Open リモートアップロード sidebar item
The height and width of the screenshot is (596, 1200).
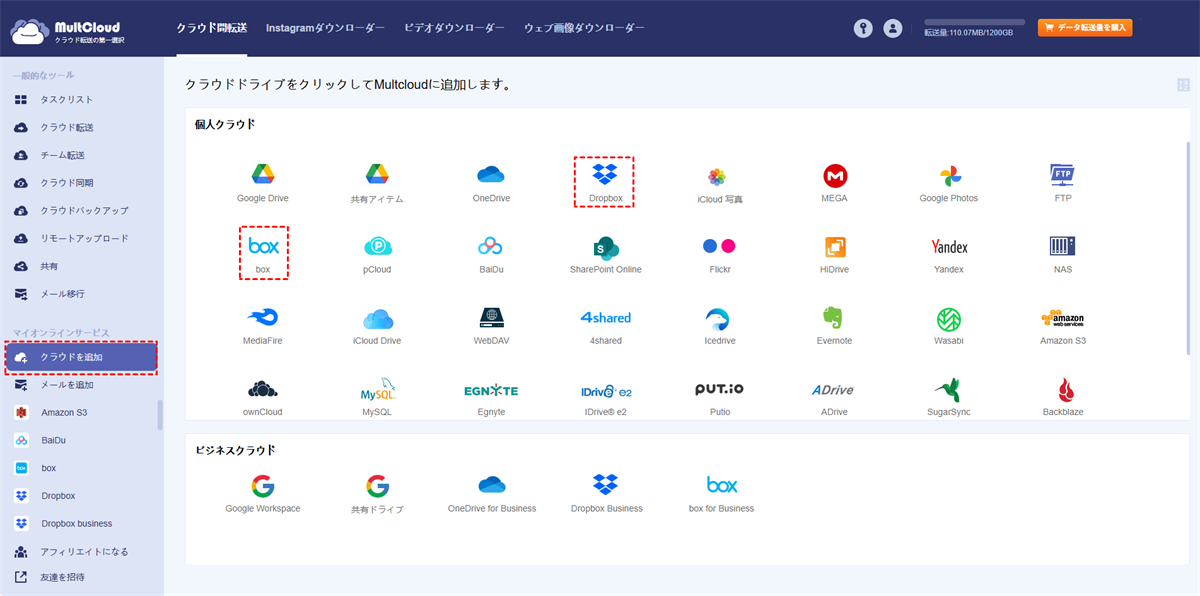click(x=82, y=239)
